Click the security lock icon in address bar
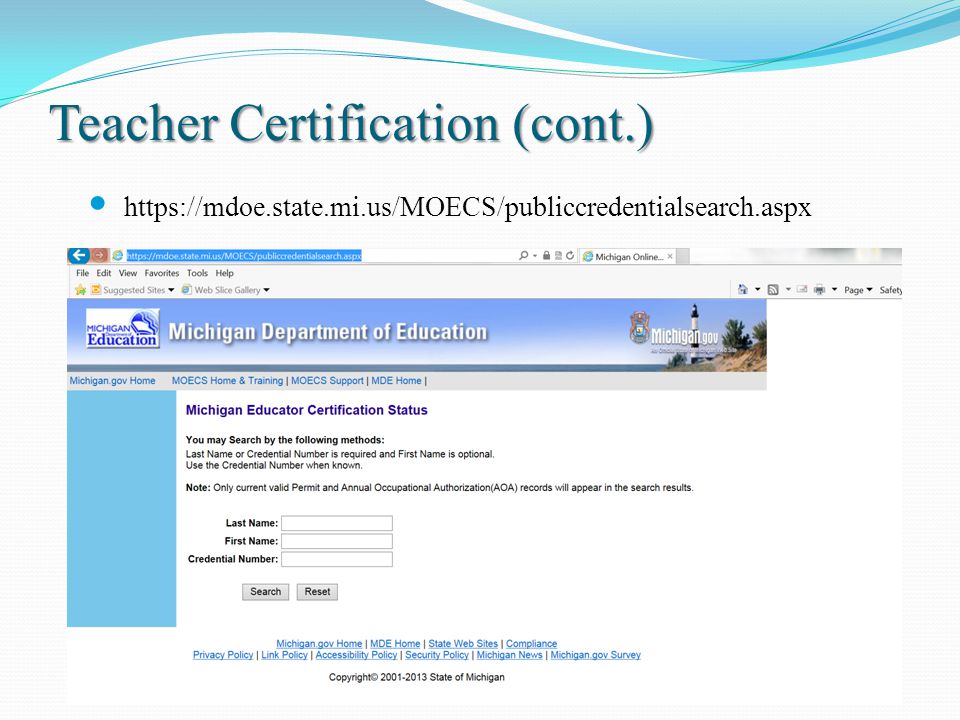This screenshot has height=720, width=960. (546, 256)
